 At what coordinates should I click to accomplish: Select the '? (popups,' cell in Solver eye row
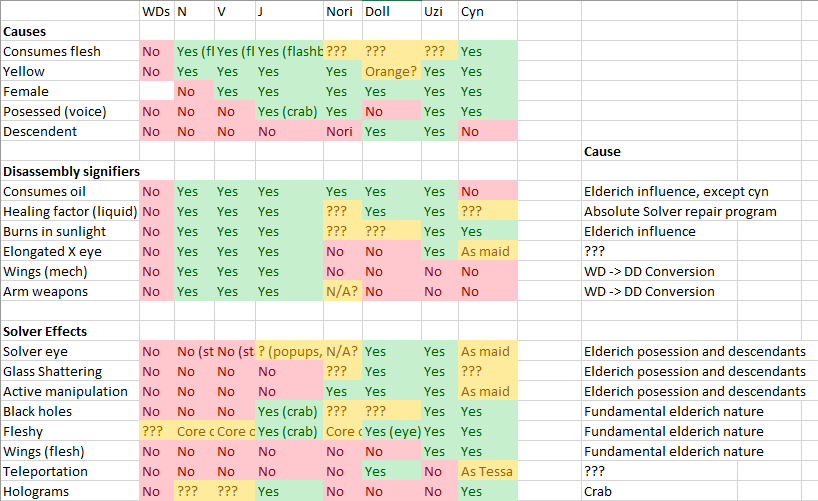(x=290, y=351)
